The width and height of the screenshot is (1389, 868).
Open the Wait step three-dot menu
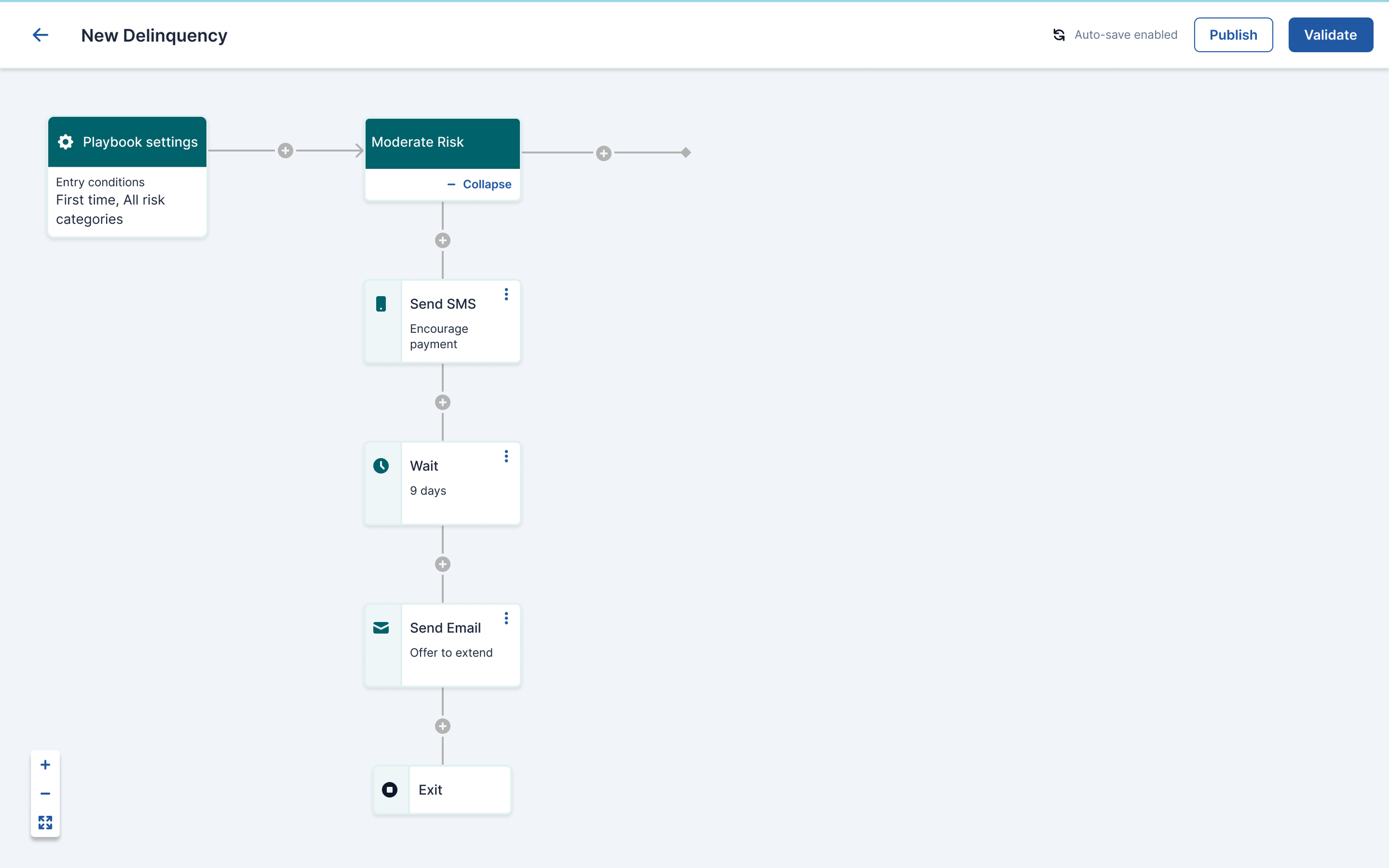click(x=506, y=456)
